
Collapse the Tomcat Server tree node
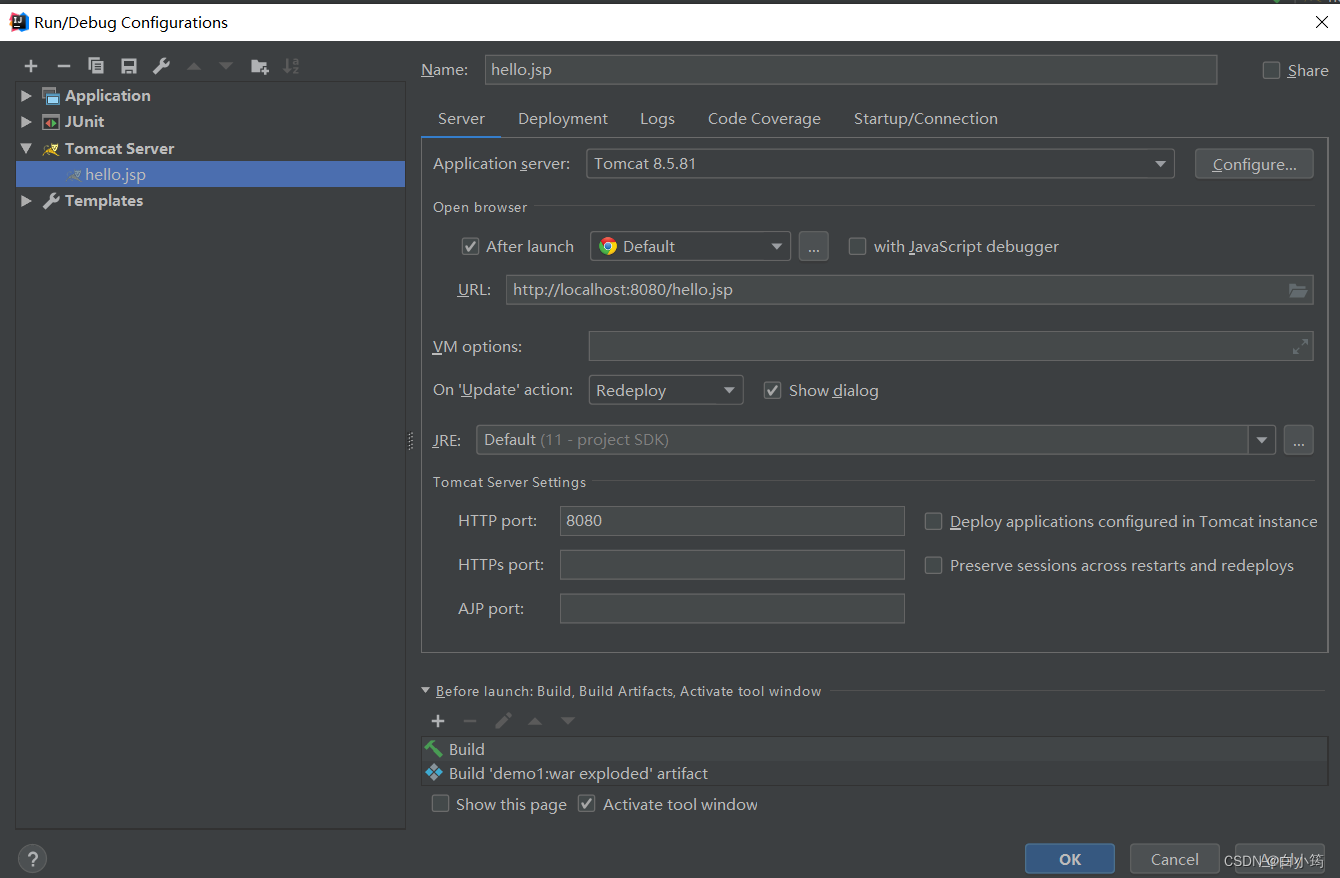tap(26, 148)
